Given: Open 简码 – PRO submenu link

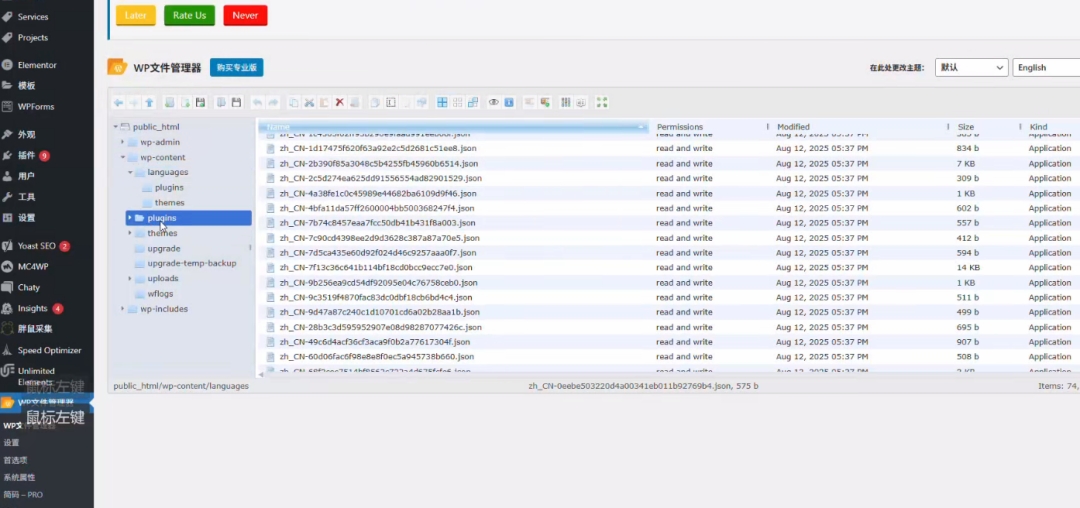Looking at the screenshot, I should tap(23, 494).
